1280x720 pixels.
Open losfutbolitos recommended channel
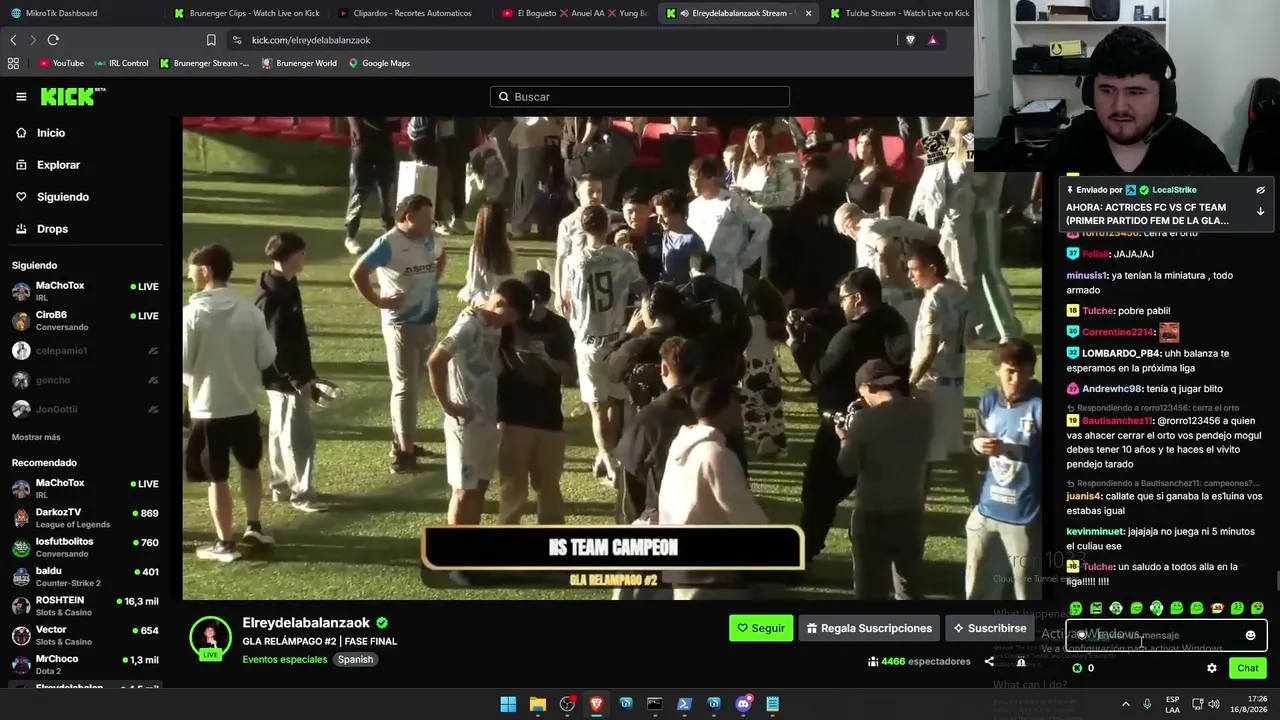coord(85,547)
